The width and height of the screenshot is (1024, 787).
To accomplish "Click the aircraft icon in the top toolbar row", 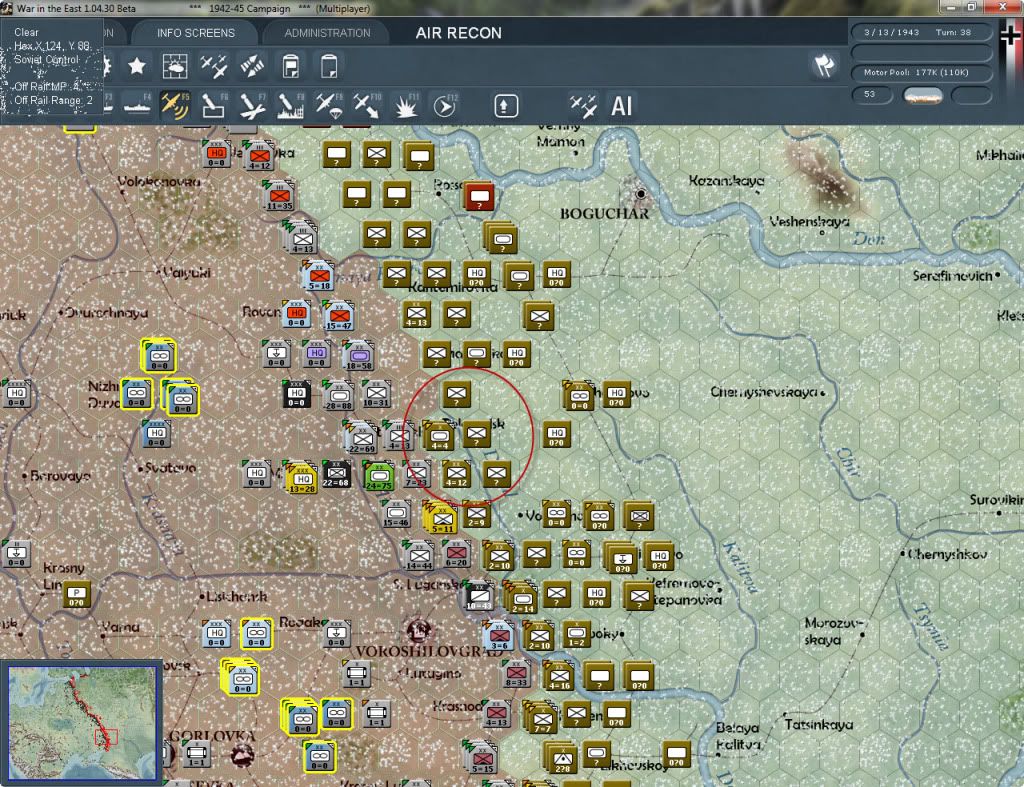I will pos(214,66).
